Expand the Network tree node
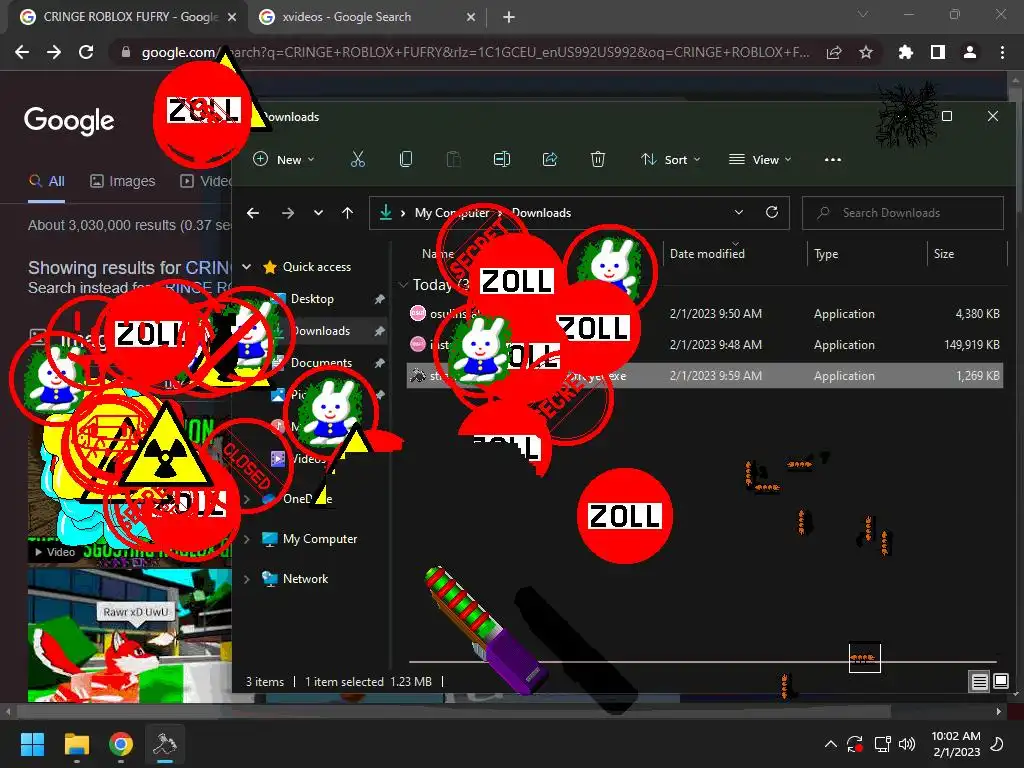The image size is (1024, 768). click(x=247, y=579)
